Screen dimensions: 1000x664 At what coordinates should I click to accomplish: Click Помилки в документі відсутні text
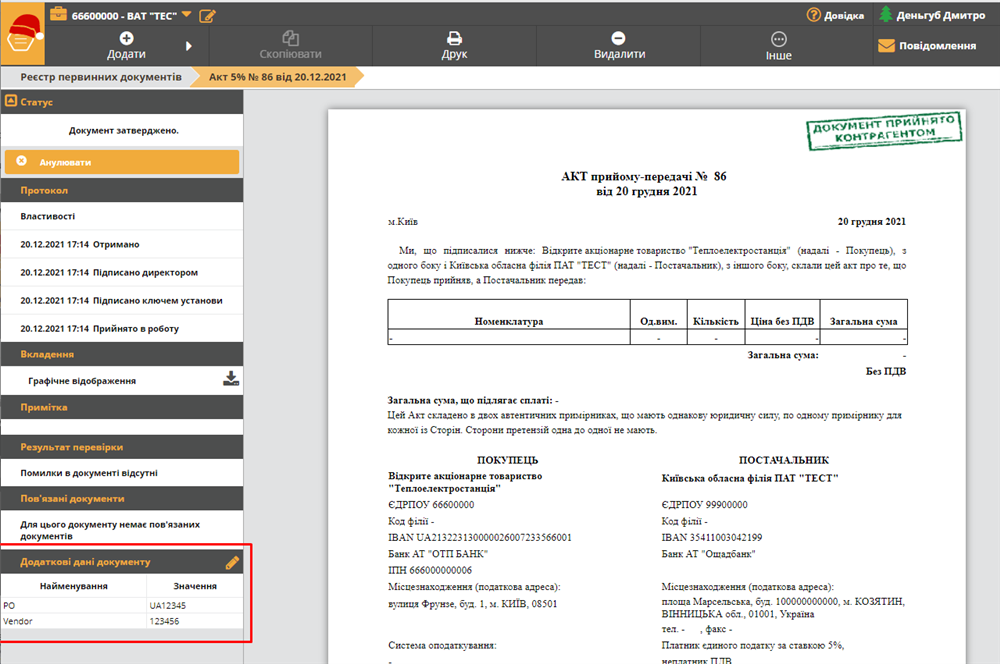[x=89, y=473]
